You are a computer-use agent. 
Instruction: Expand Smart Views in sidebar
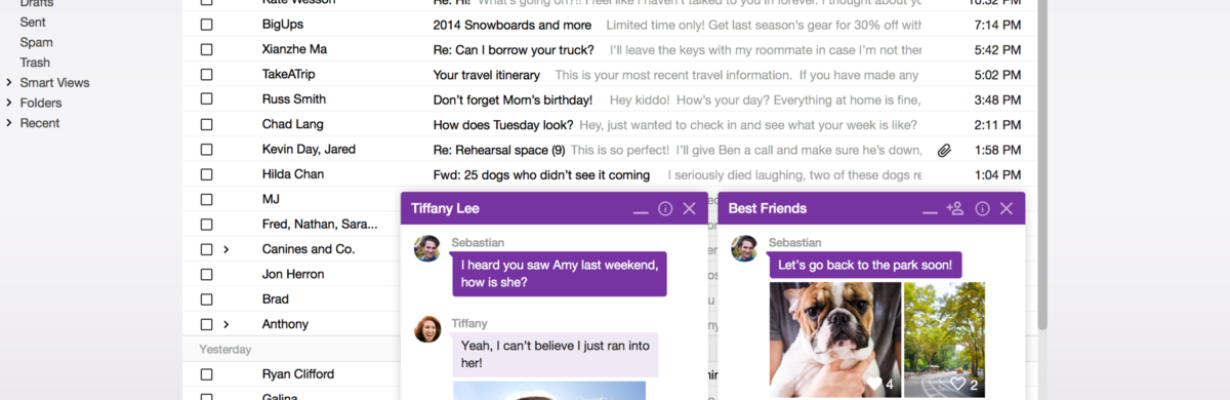[9, 83]
